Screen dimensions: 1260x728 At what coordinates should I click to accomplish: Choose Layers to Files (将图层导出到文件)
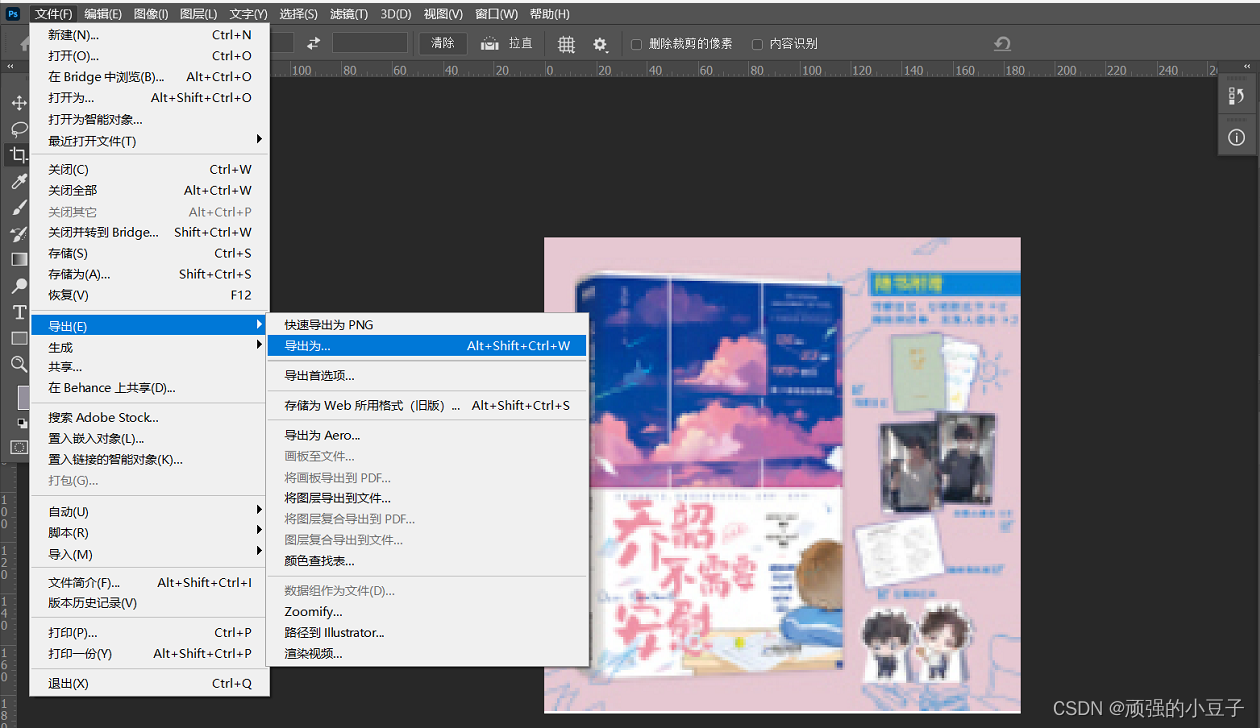click(427, 498)
